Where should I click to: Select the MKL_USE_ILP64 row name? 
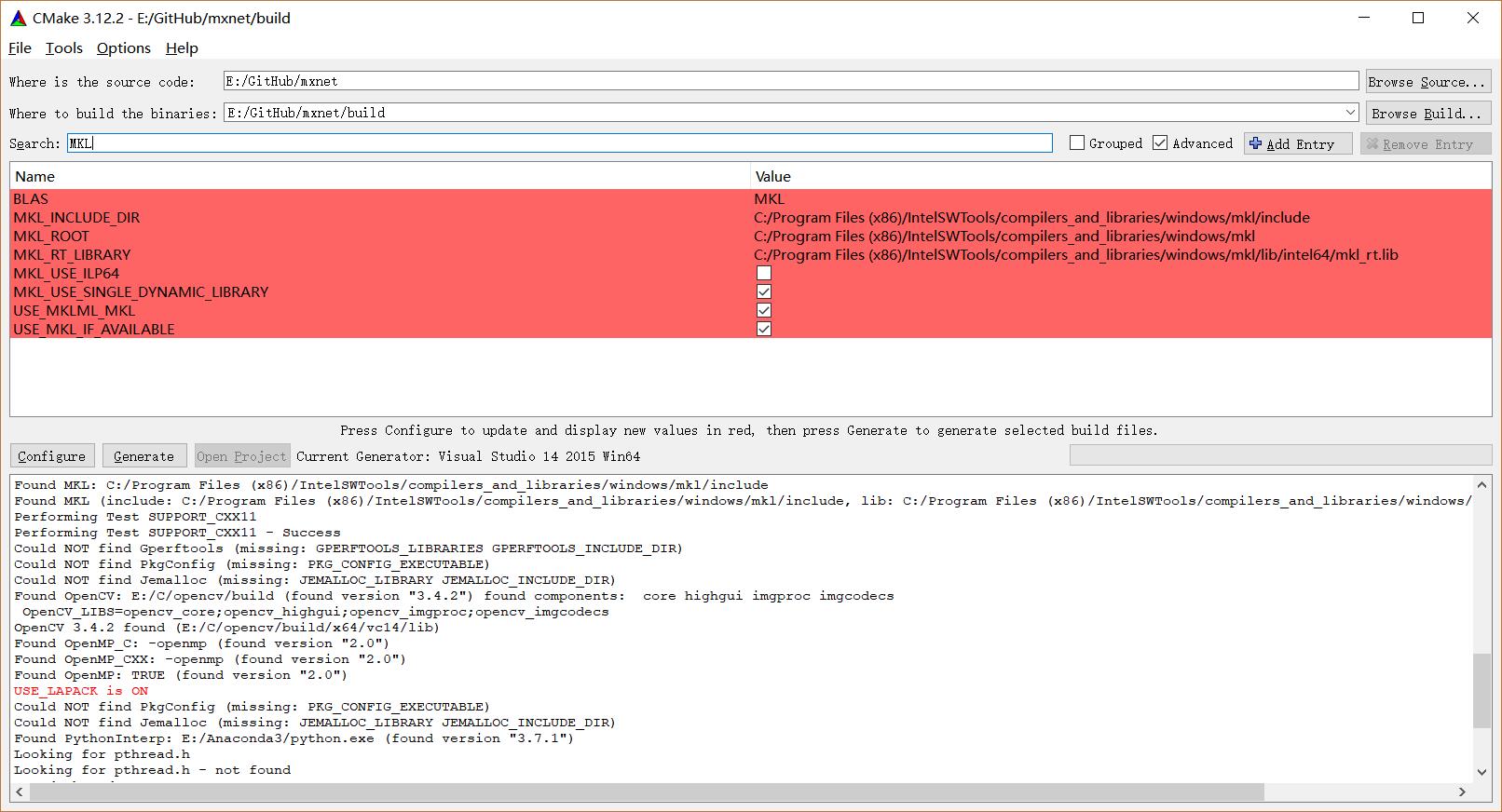pos(66,273)
